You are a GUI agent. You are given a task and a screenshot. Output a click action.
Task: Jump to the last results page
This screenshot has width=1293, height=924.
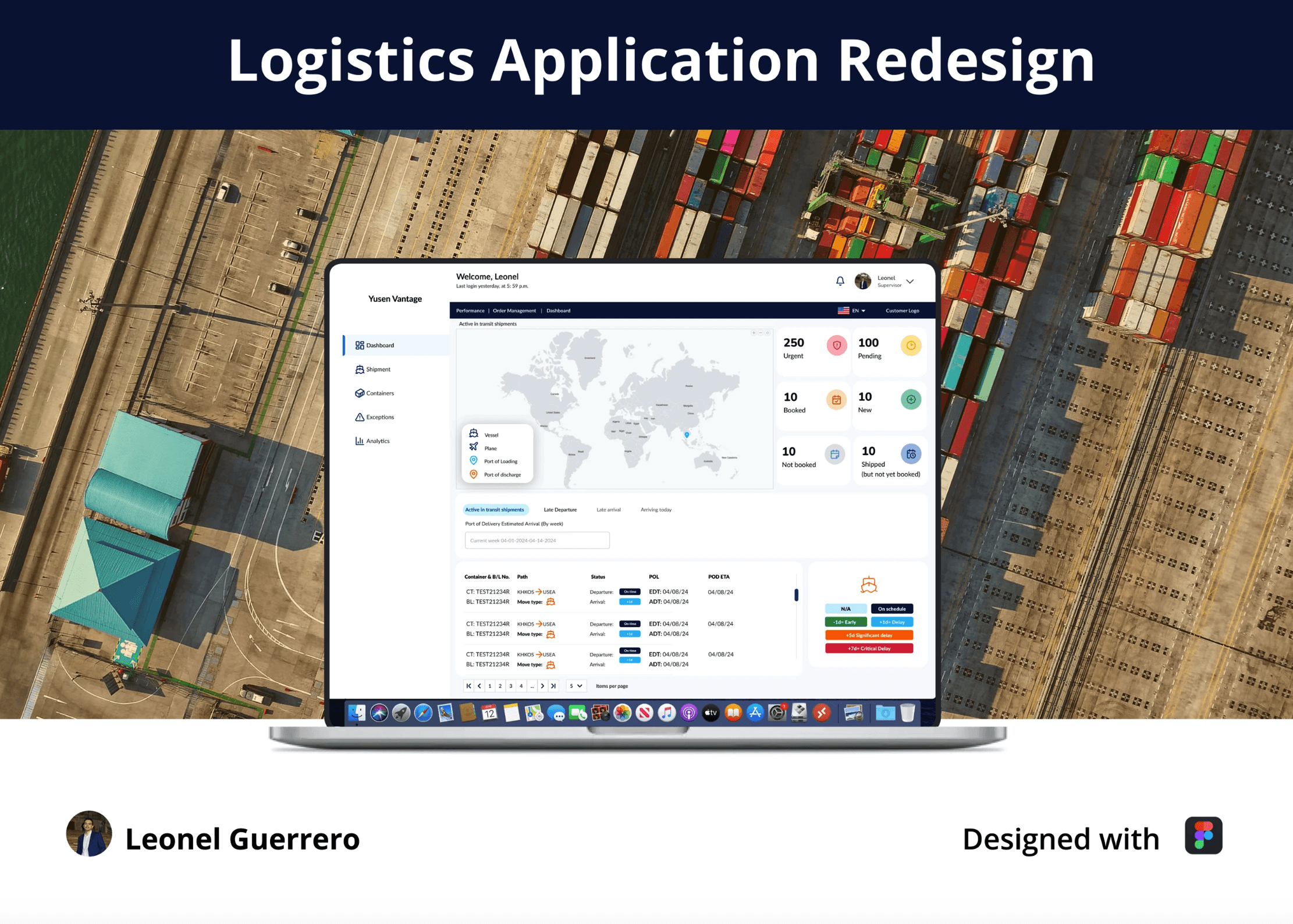tap(553, 686)
